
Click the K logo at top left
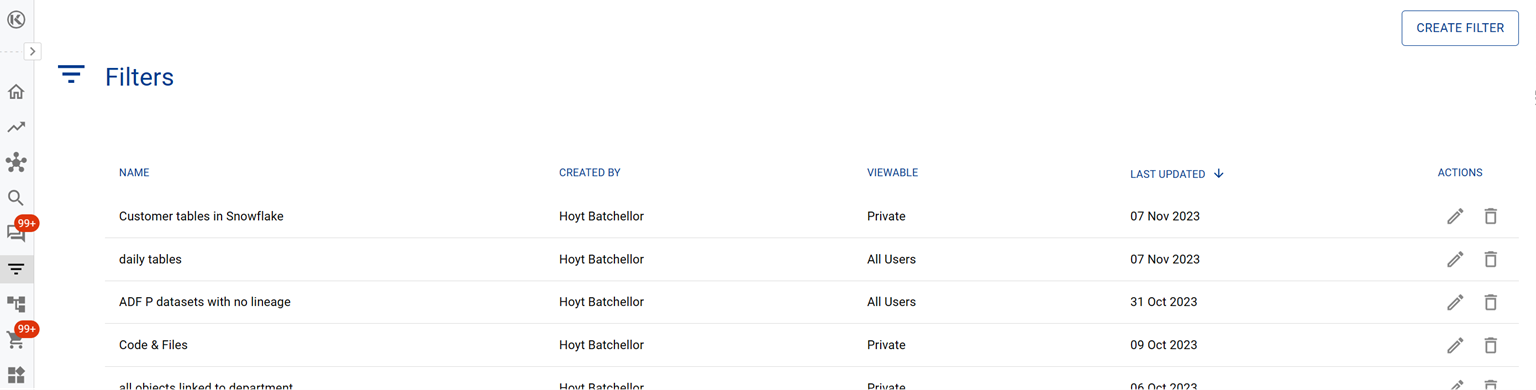pos(16,19)
